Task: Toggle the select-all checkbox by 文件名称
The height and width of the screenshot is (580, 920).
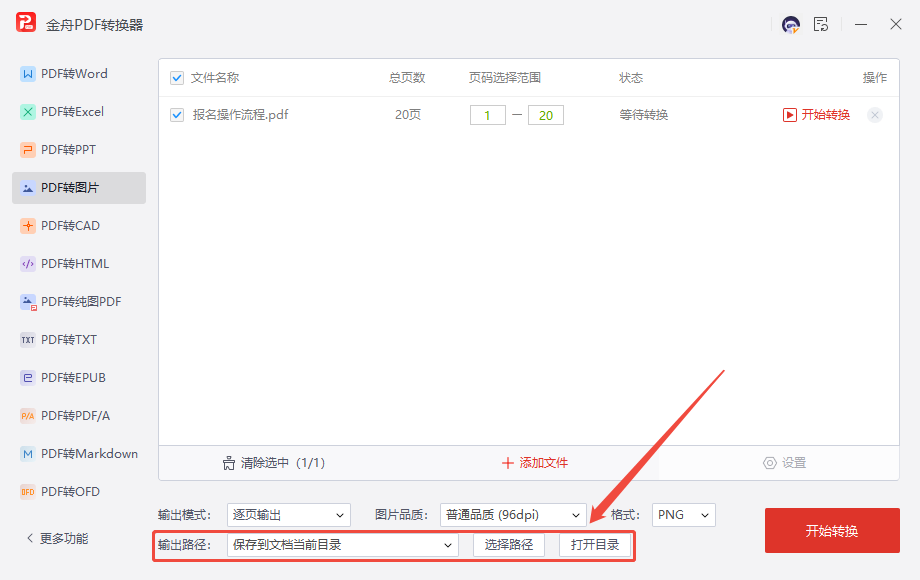Action: [177, 78]
